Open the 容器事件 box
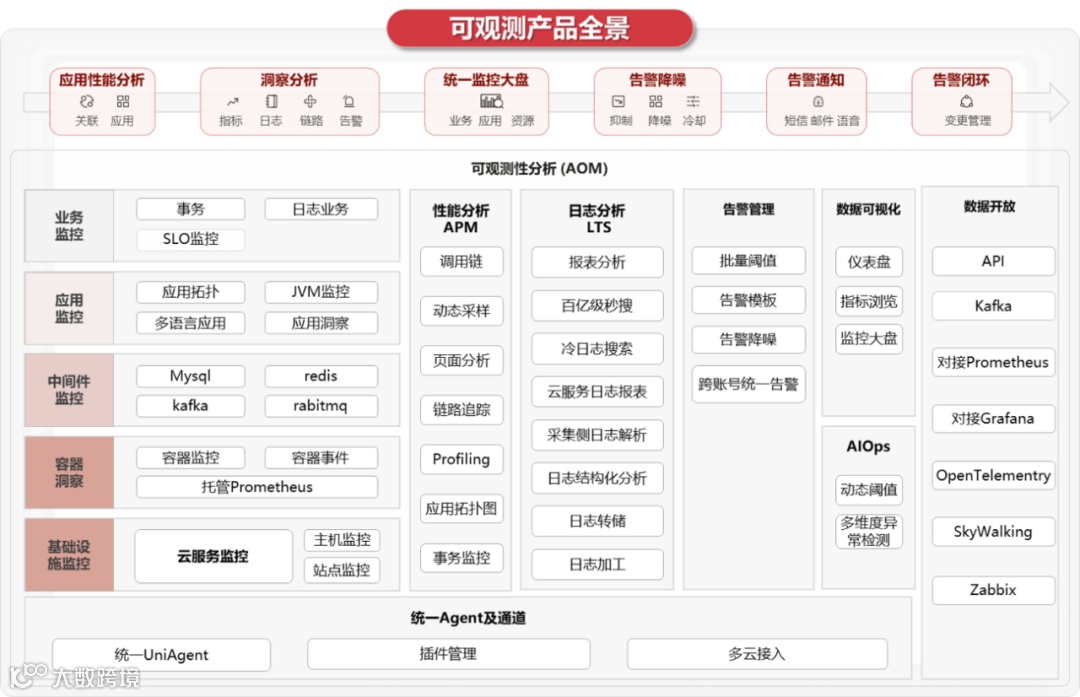Screen dimensions: 1080x697 [321, 458]
